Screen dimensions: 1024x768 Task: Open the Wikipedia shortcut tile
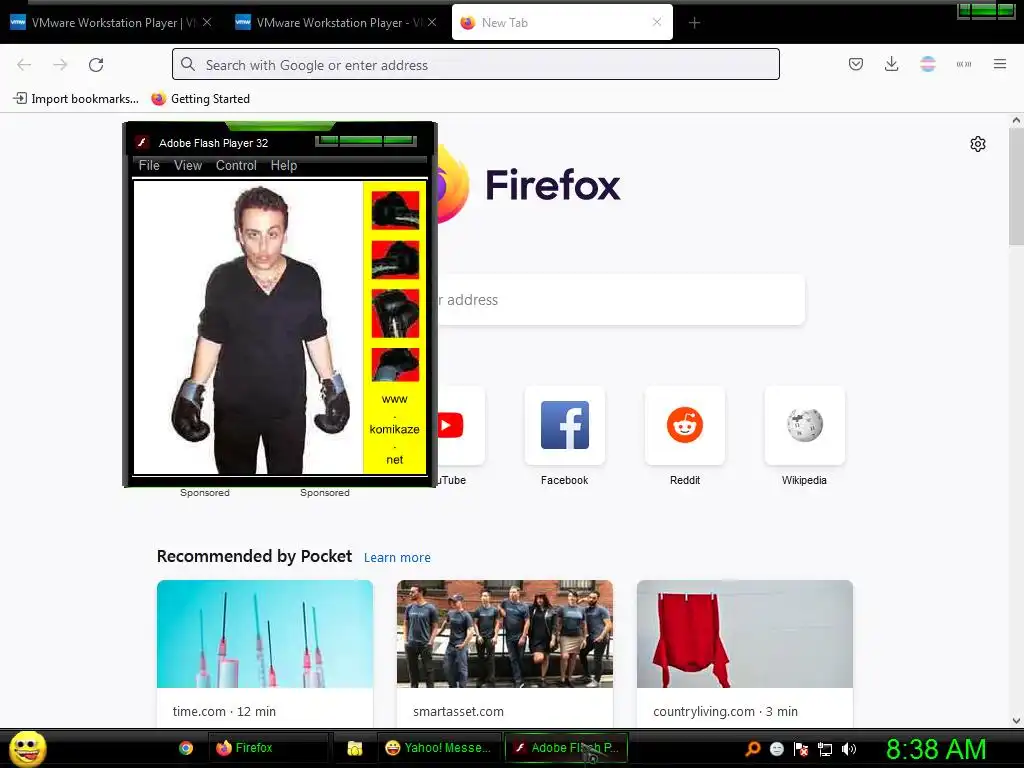[805, 426]
